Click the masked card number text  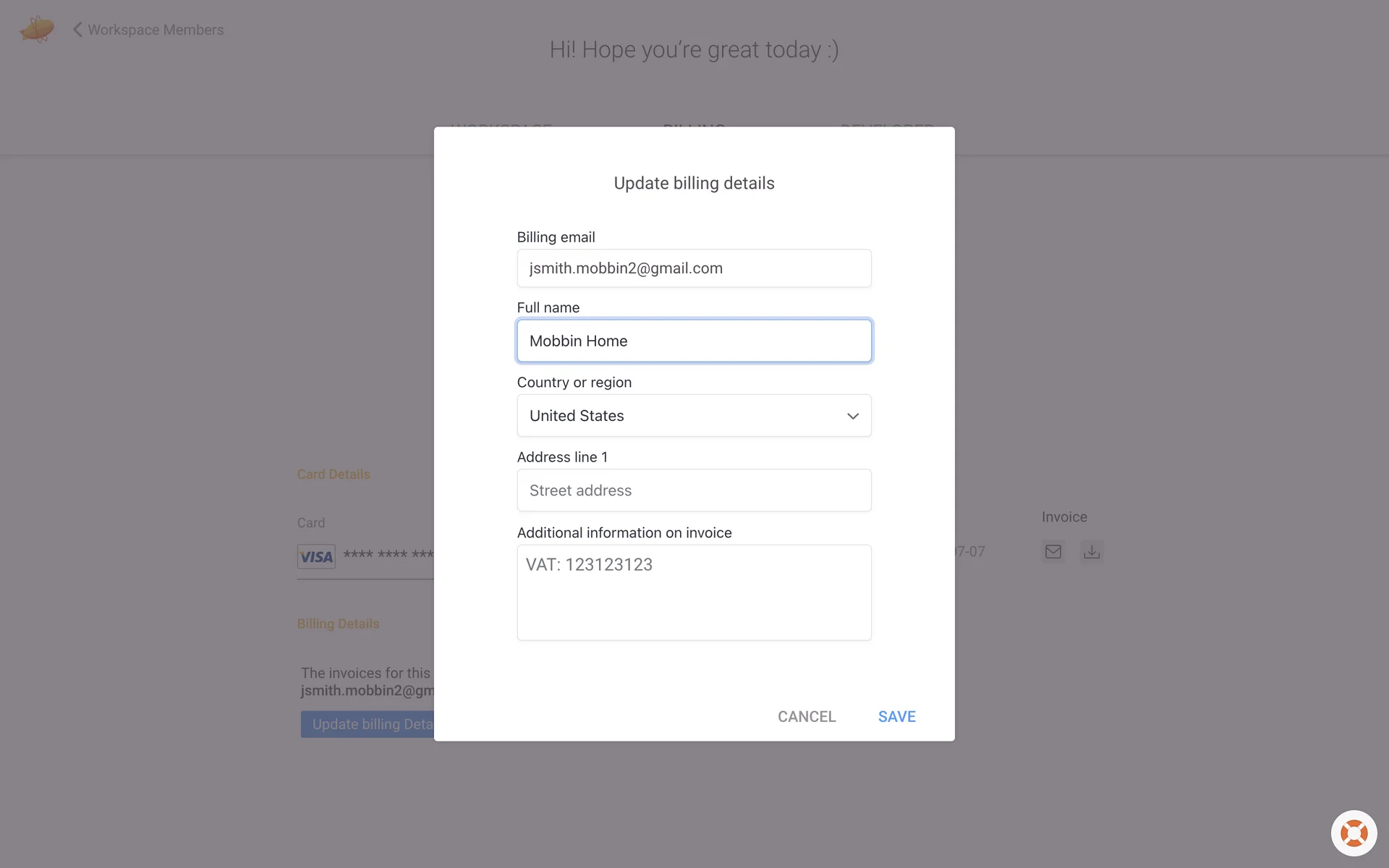pyautogui.click(x=388, y=555)
